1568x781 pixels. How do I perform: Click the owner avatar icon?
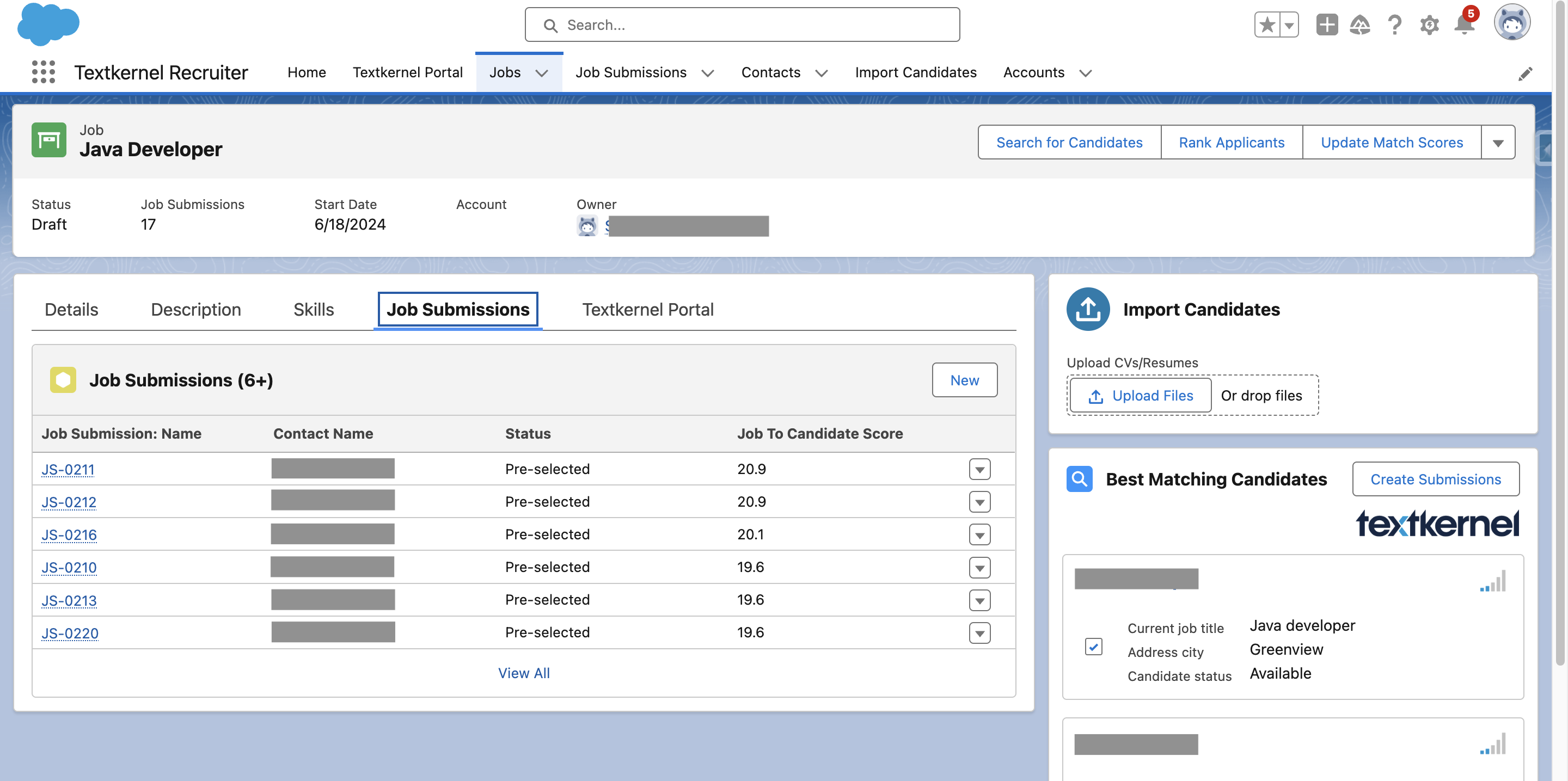point(587,226)
